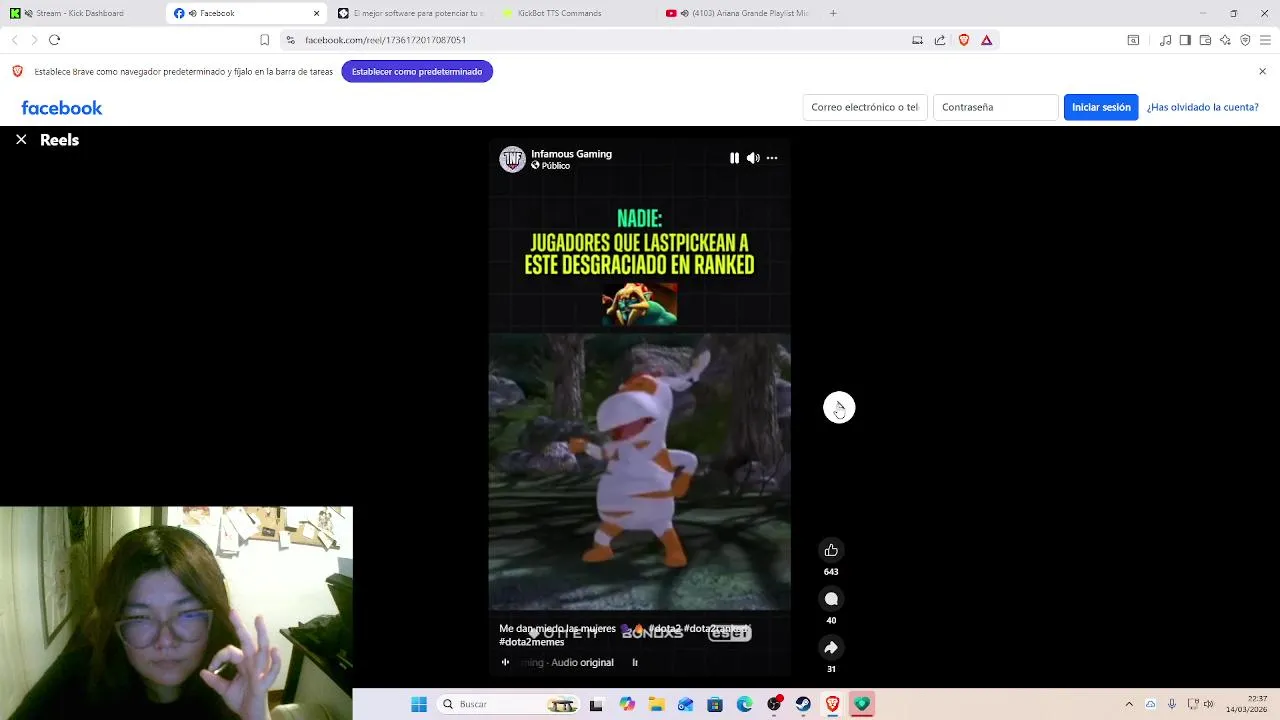
Task: Go back with the browser back arrow
Action: click(x=14, y=40)
